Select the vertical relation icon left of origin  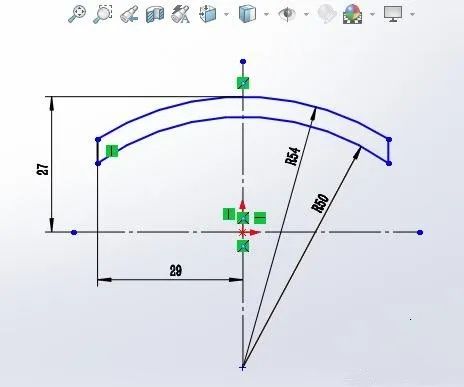pos(229,214)
